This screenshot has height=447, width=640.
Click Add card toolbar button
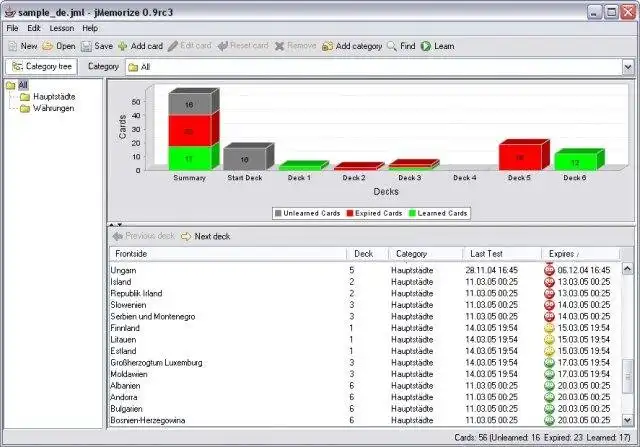click(x=140, y=46)
